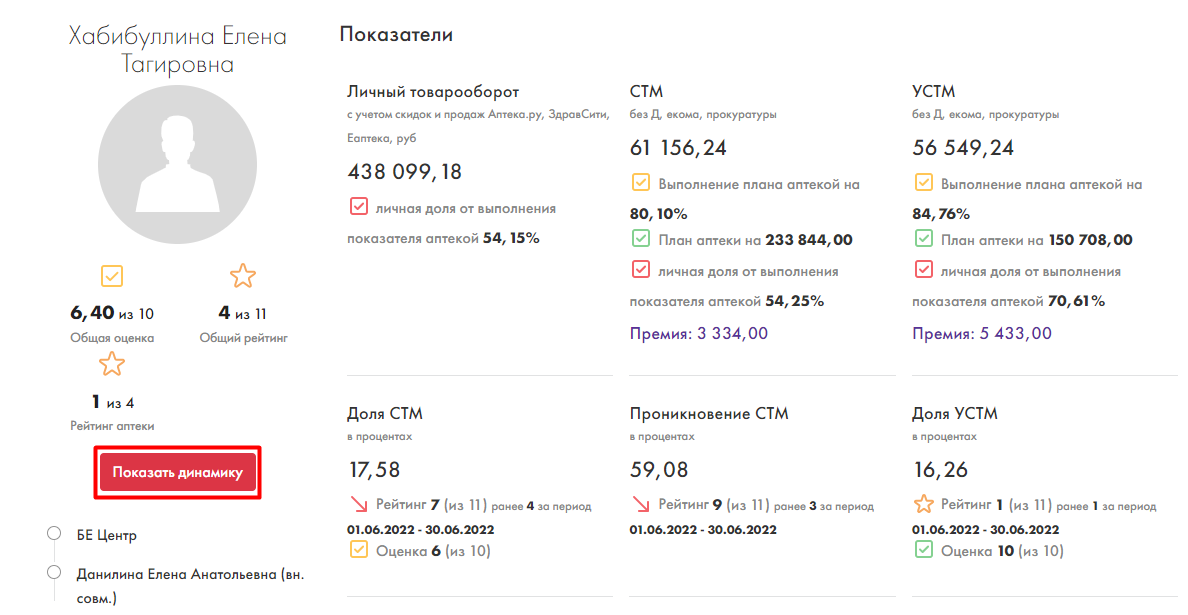Viewport: 1188px width, 615px height.
Task: Select the БЕ Центр radio circle
Action: click(55, 534)
